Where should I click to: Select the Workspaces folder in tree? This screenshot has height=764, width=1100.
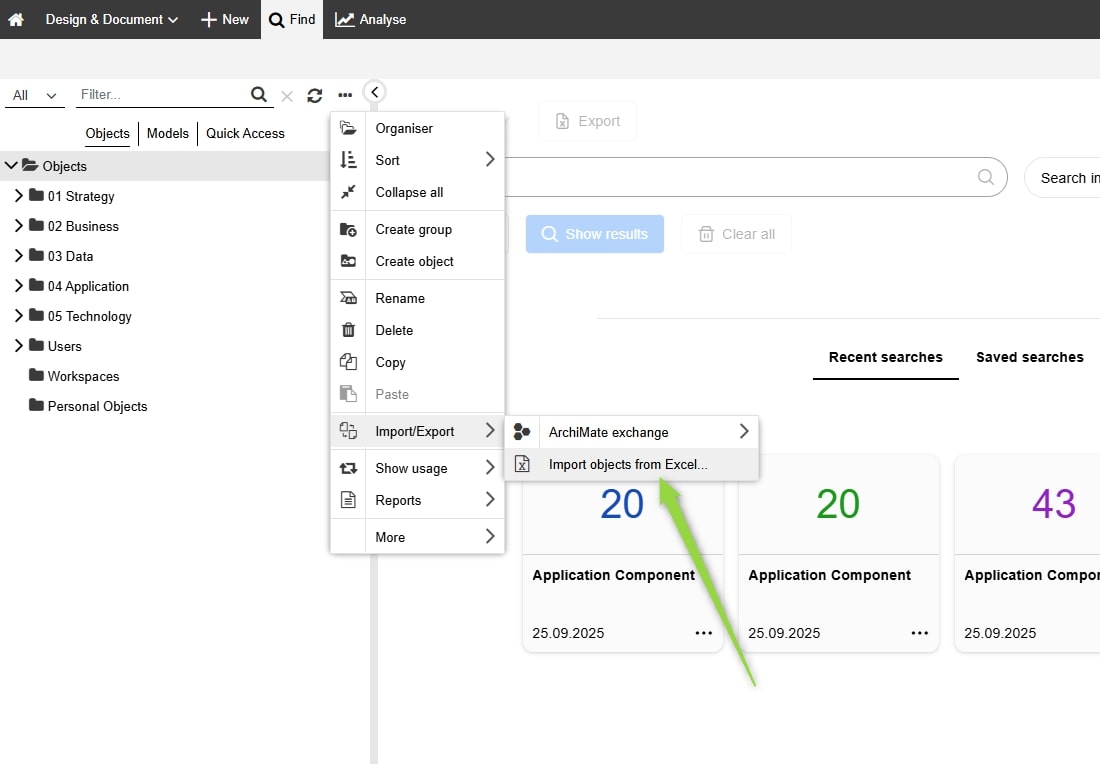point(83,376)
